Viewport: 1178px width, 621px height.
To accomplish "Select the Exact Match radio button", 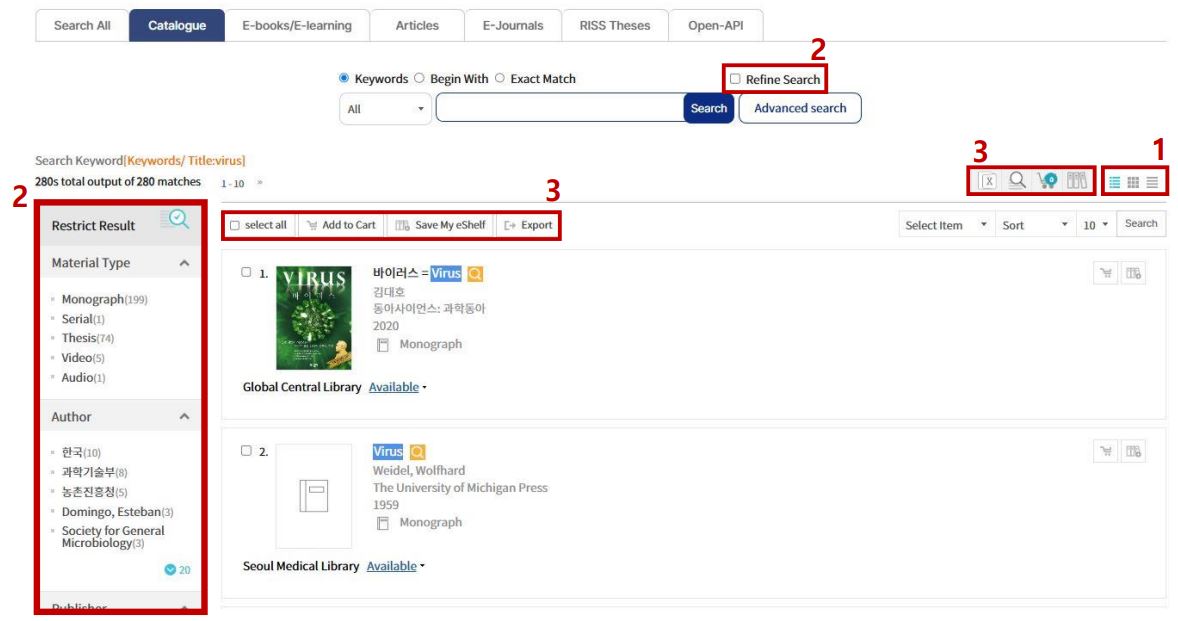I will coord(500,78).
